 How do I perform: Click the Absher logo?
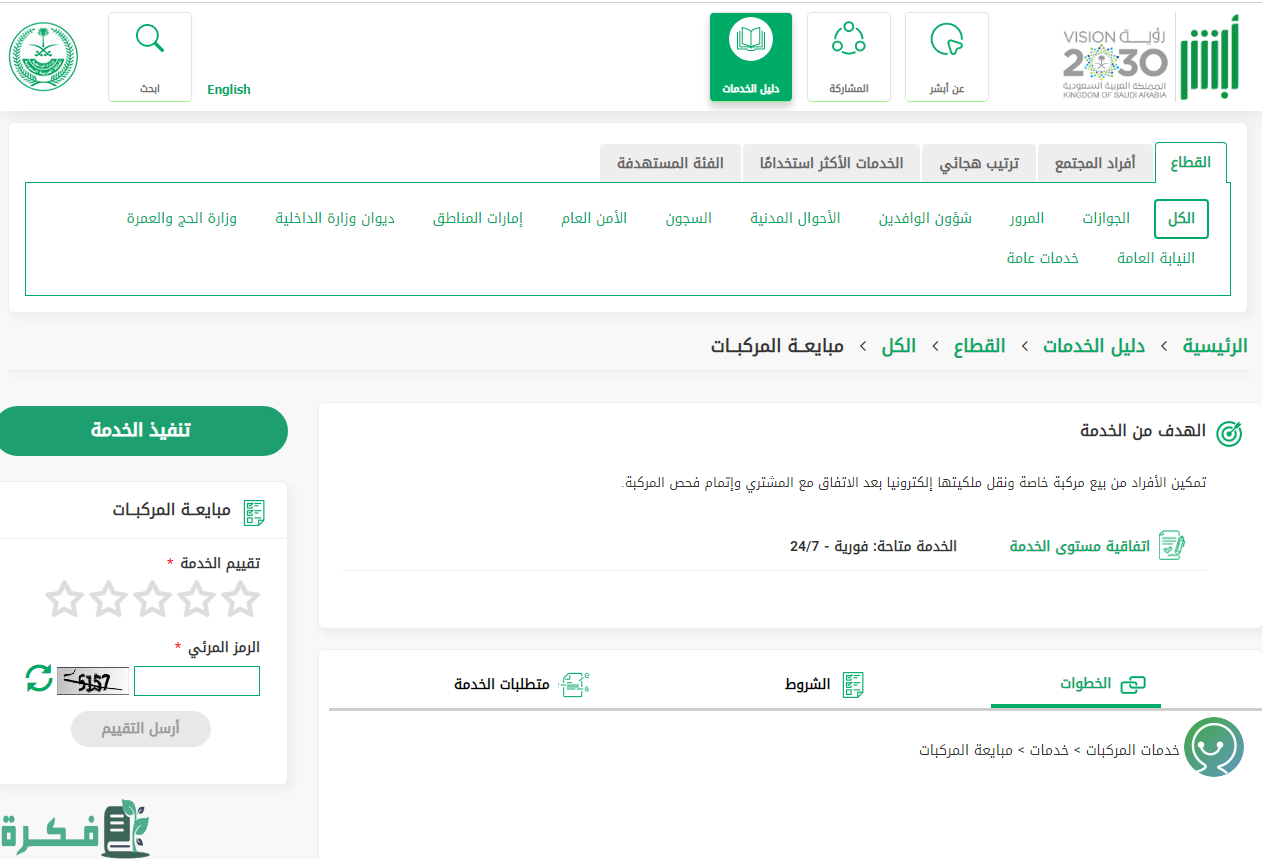pyautogui.click(x=1208, y=57)
